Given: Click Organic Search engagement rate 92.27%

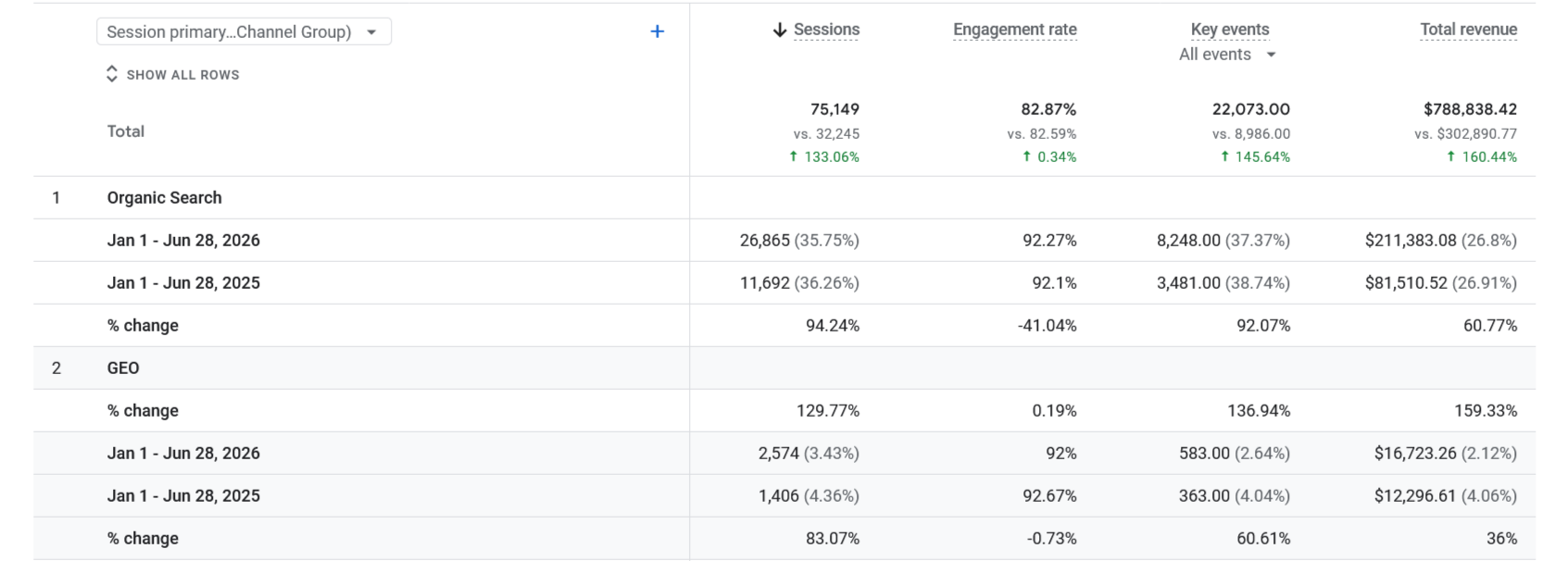Looking at the screenshot, I should click(x=1049, y=241).
